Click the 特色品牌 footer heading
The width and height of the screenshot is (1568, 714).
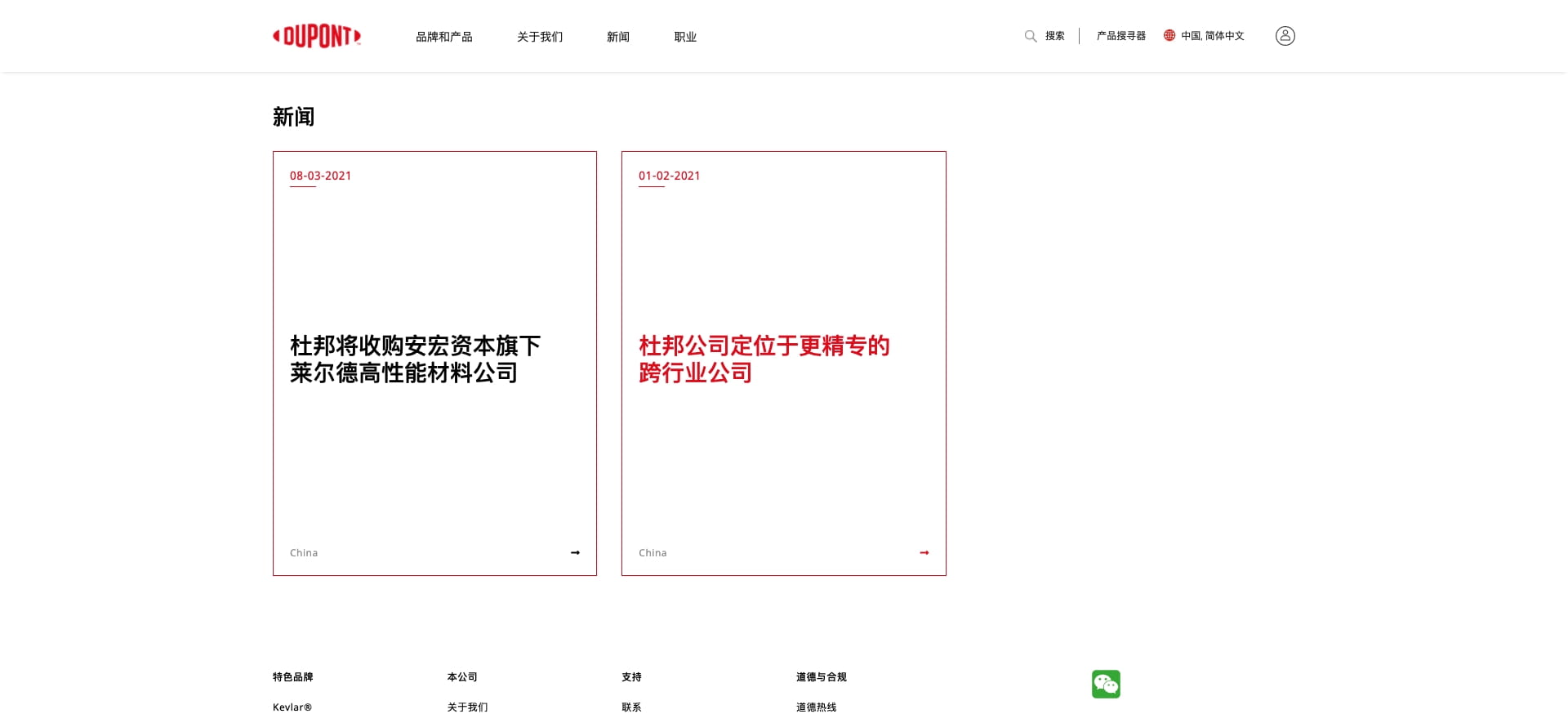point(292,677)
